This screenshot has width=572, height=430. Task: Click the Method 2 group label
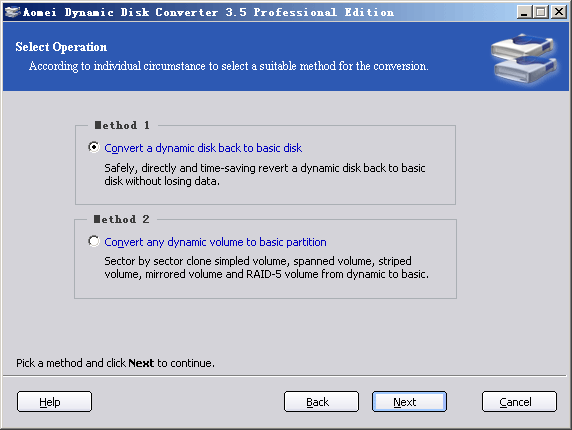point(121,219)
